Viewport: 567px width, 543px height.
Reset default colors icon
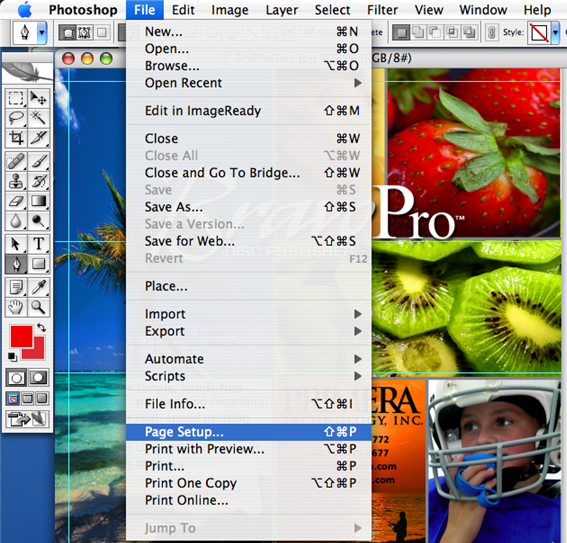point(12,356)
